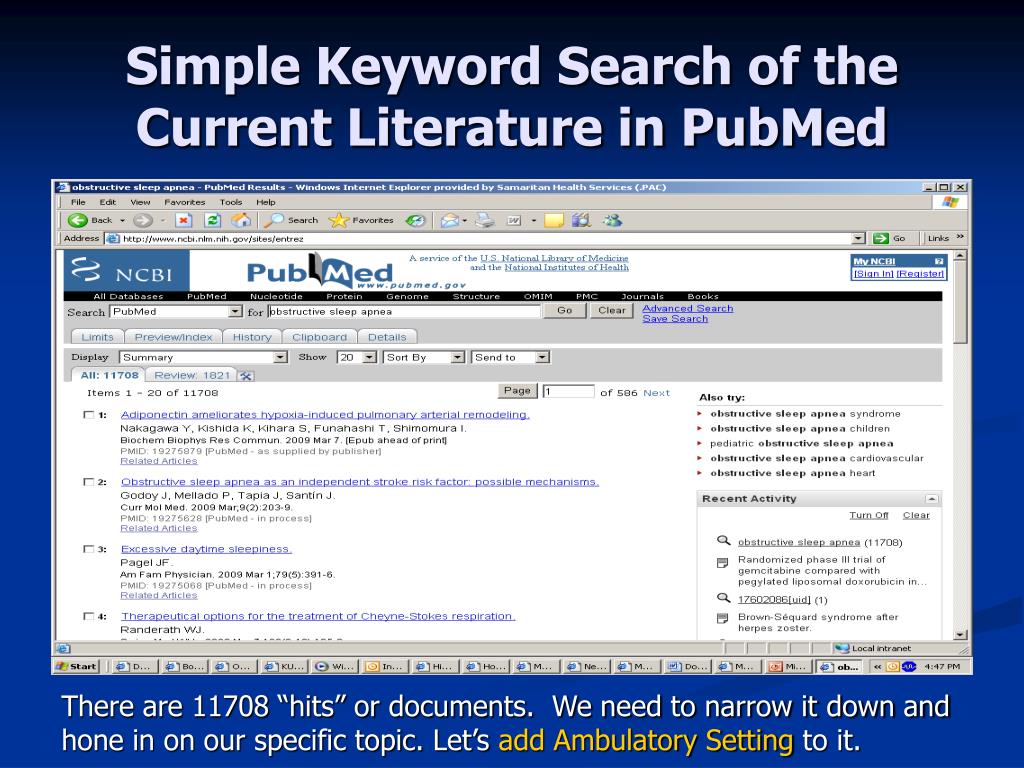Expand the Links toolbar chevron
Viewport: 1024px width, 768px height.
[x=960, y=237]
